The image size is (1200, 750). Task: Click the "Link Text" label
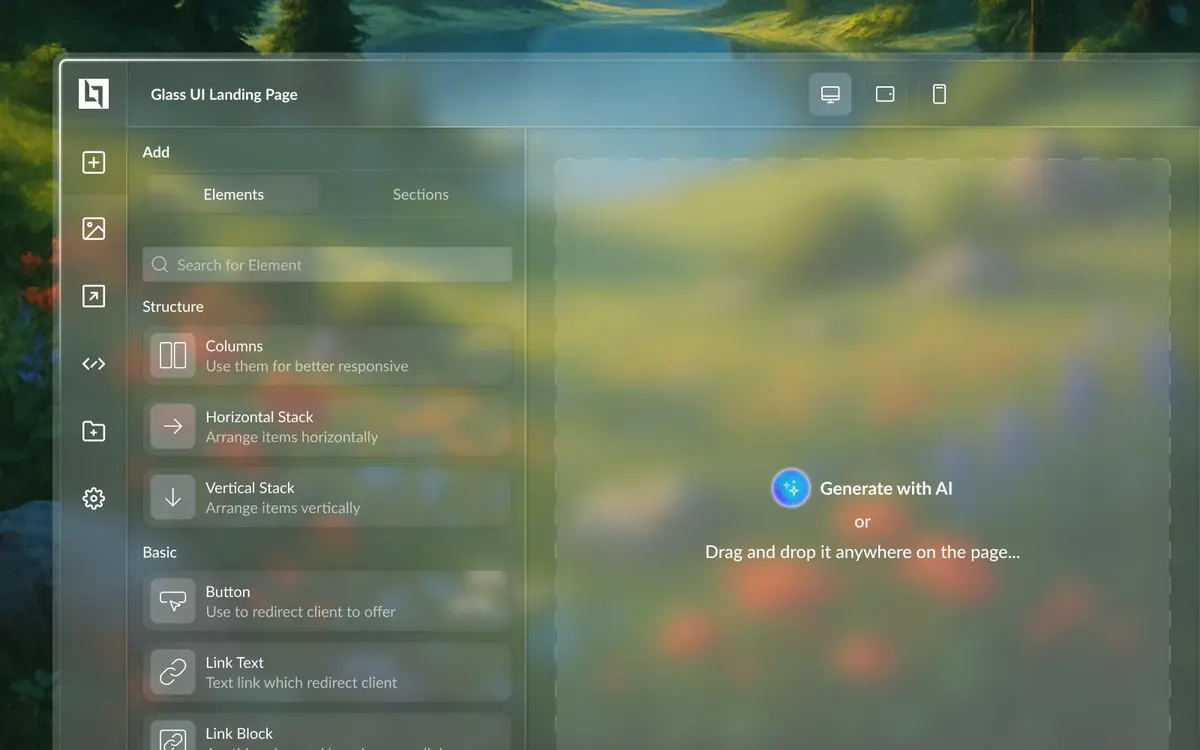pos(235,663)
